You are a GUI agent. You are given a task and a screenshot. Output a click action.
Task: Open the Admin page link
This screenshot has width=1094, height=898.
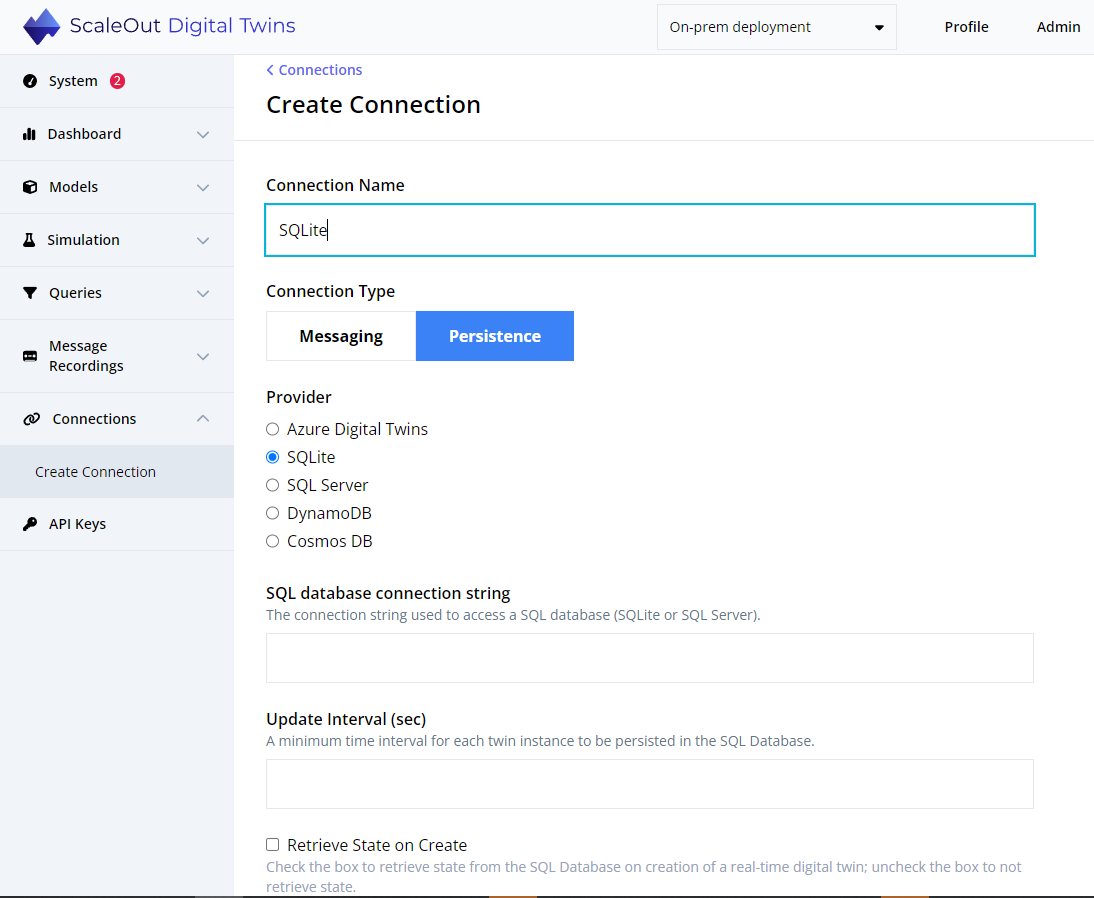tap(1058, 27)
